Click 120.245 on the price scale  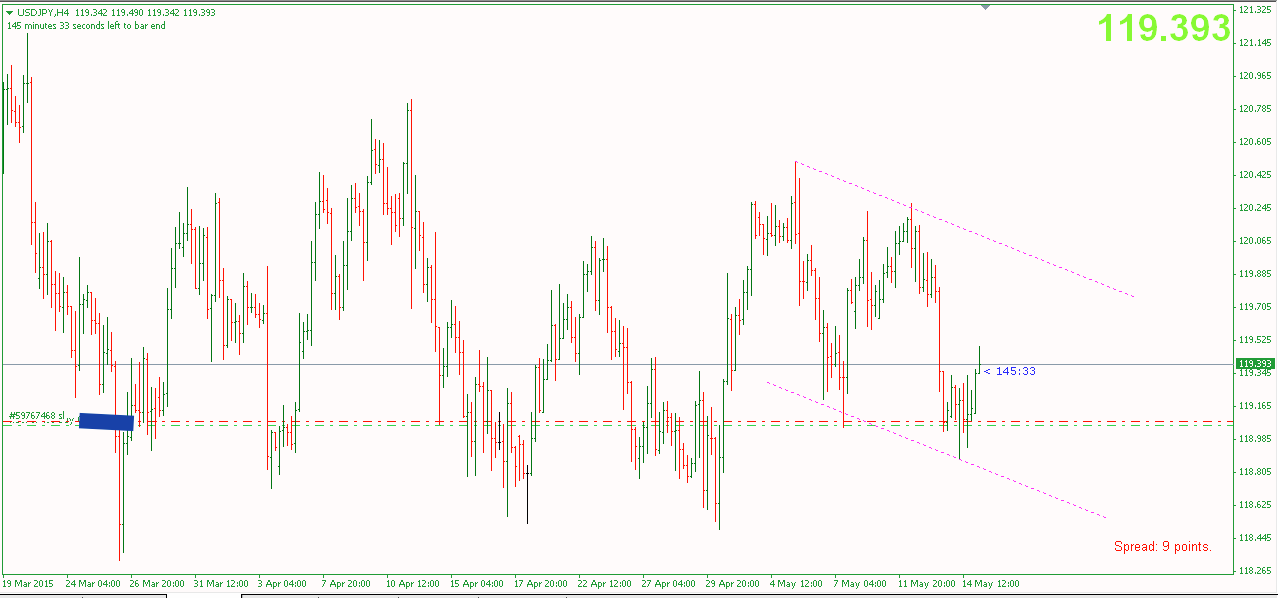(x=1253, y=208)
